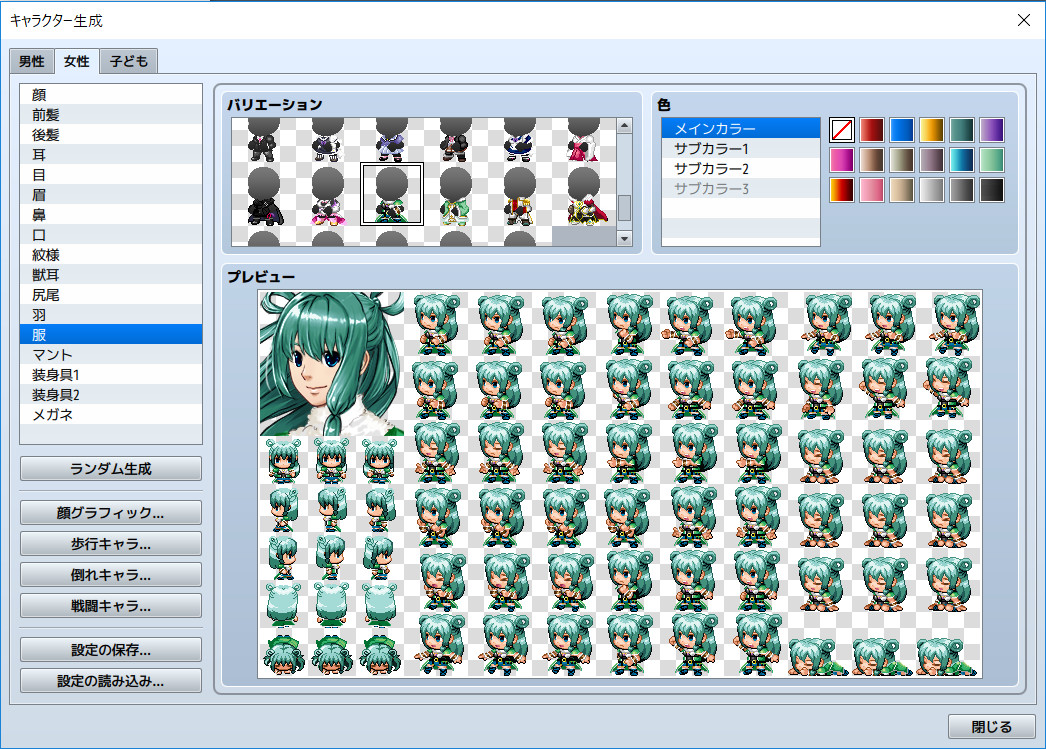Click the variation list scrollbar down arrow
The image size is (1046, 749).
pyautogui.click(x=626, y=237)
